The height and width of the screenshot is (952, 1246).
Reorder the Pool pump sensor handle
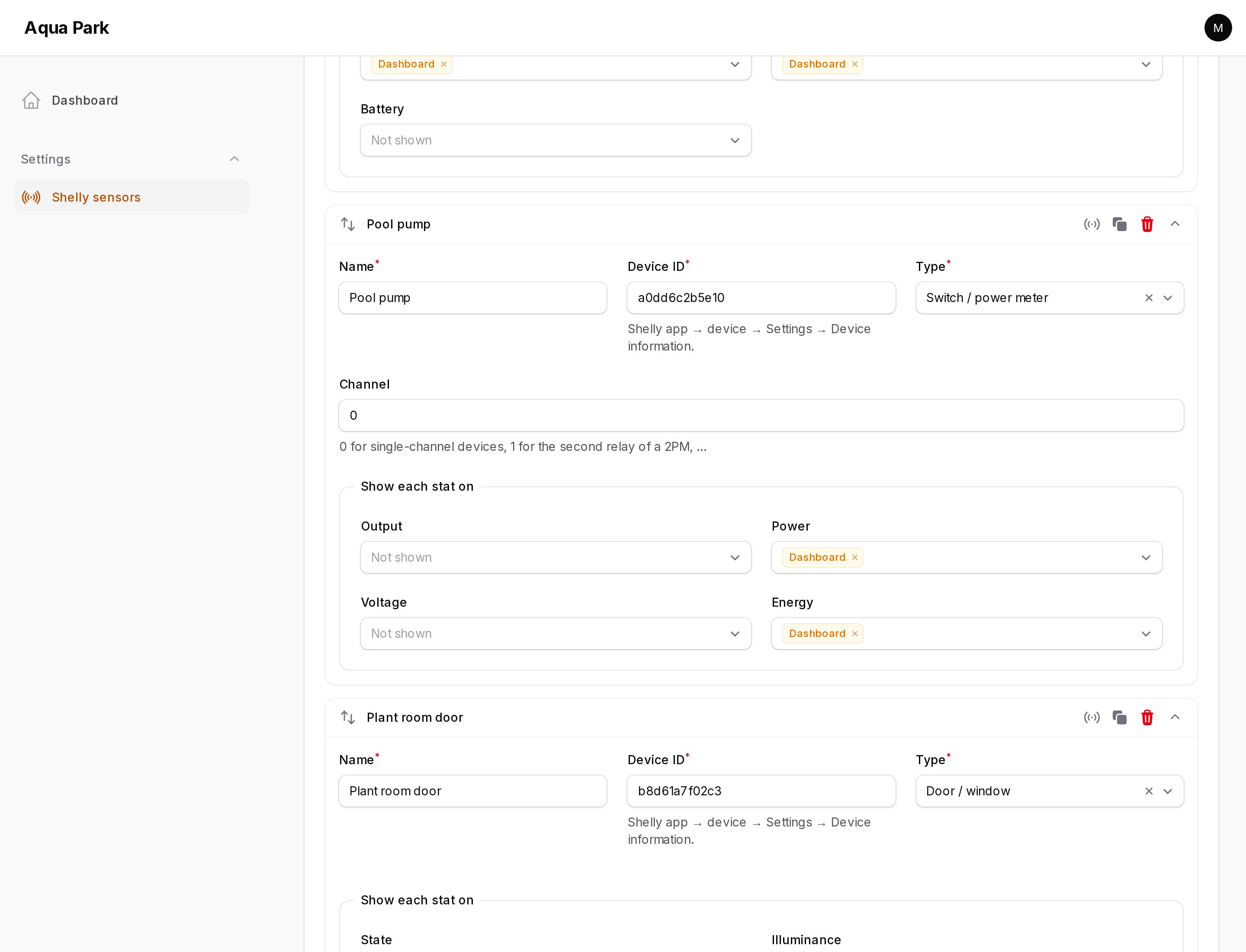[347, 225]
